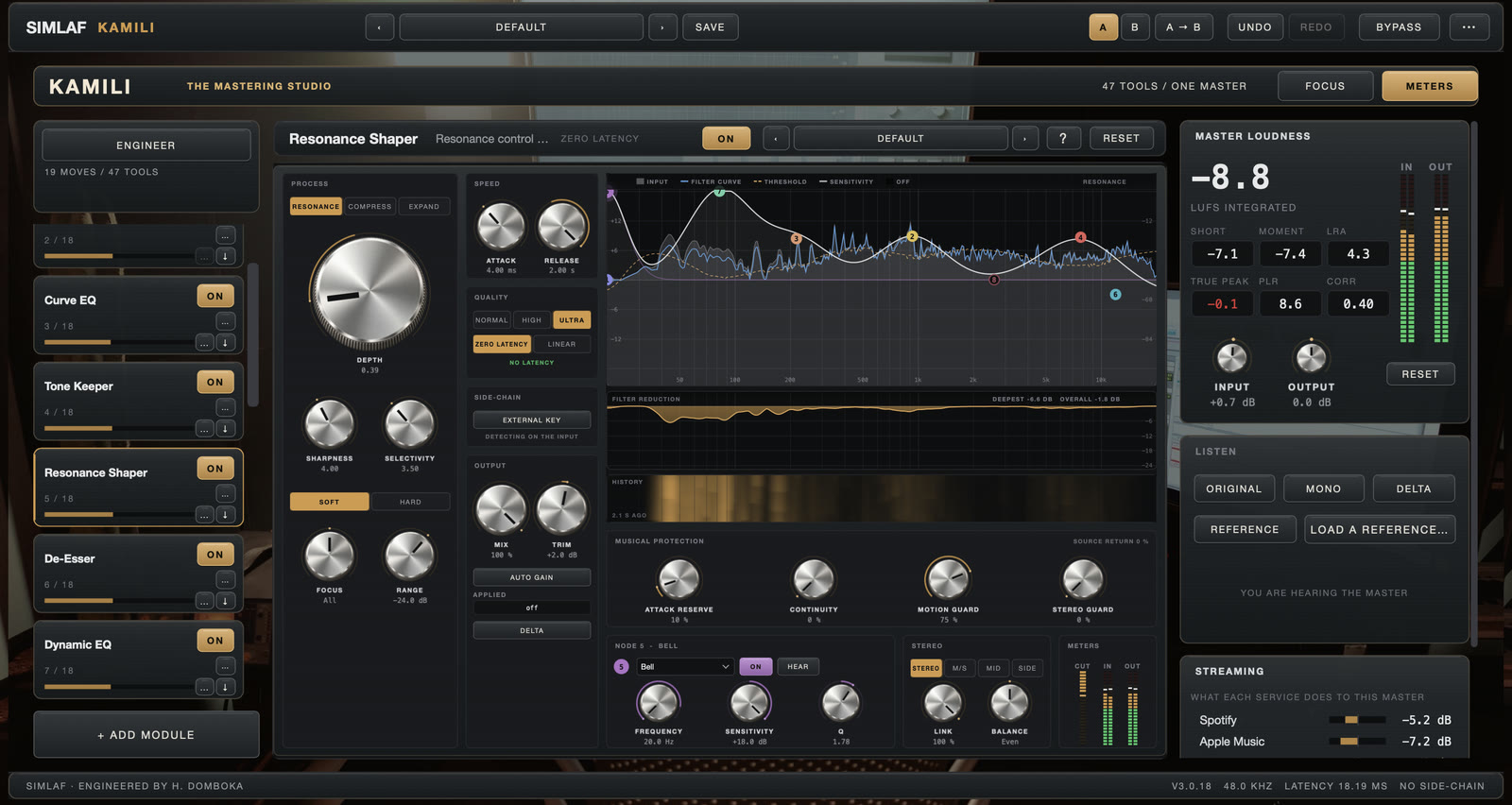Image resolution: width=1512 pixels, height=805 pixels.
Task: Click Load a Reference button
Action: [x=1380, y=530]
